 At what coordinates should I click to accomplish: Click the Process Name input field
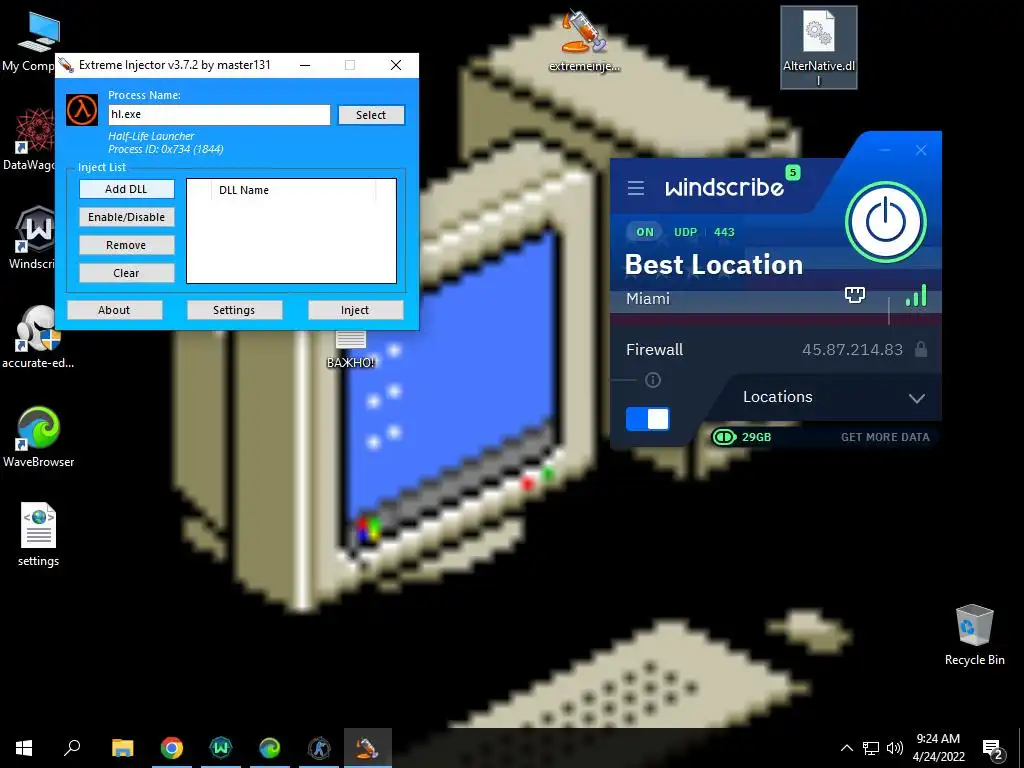pyautogui.click(x=219, y=114)
